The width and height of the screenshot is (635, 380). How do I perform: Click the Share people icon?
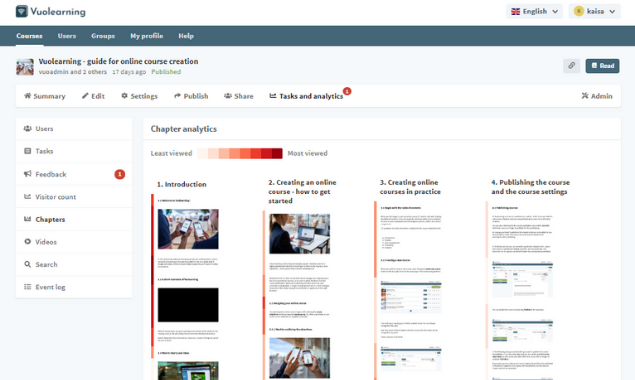click(x=228, y=96)
